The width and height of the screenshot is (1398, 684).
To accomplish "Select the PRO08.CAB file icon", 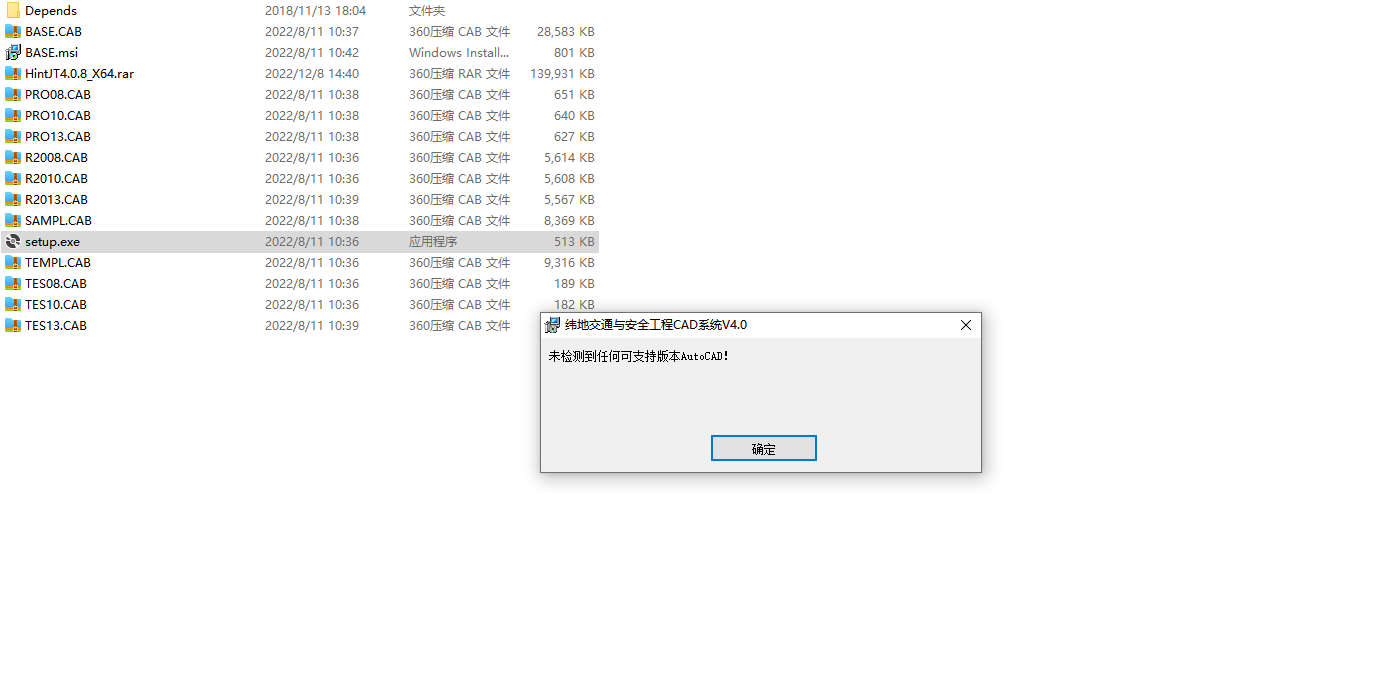I will [x=13, y=94].
